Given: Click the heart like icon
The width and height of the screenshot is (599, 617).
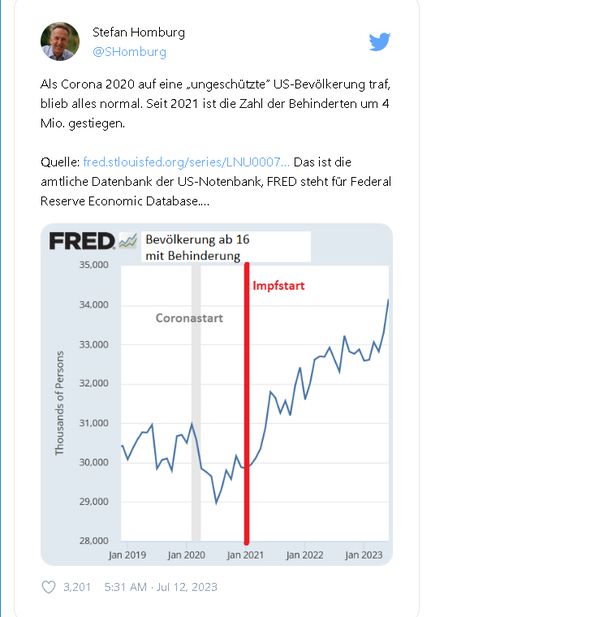Looking at the screenshot, I should (48, 587).
